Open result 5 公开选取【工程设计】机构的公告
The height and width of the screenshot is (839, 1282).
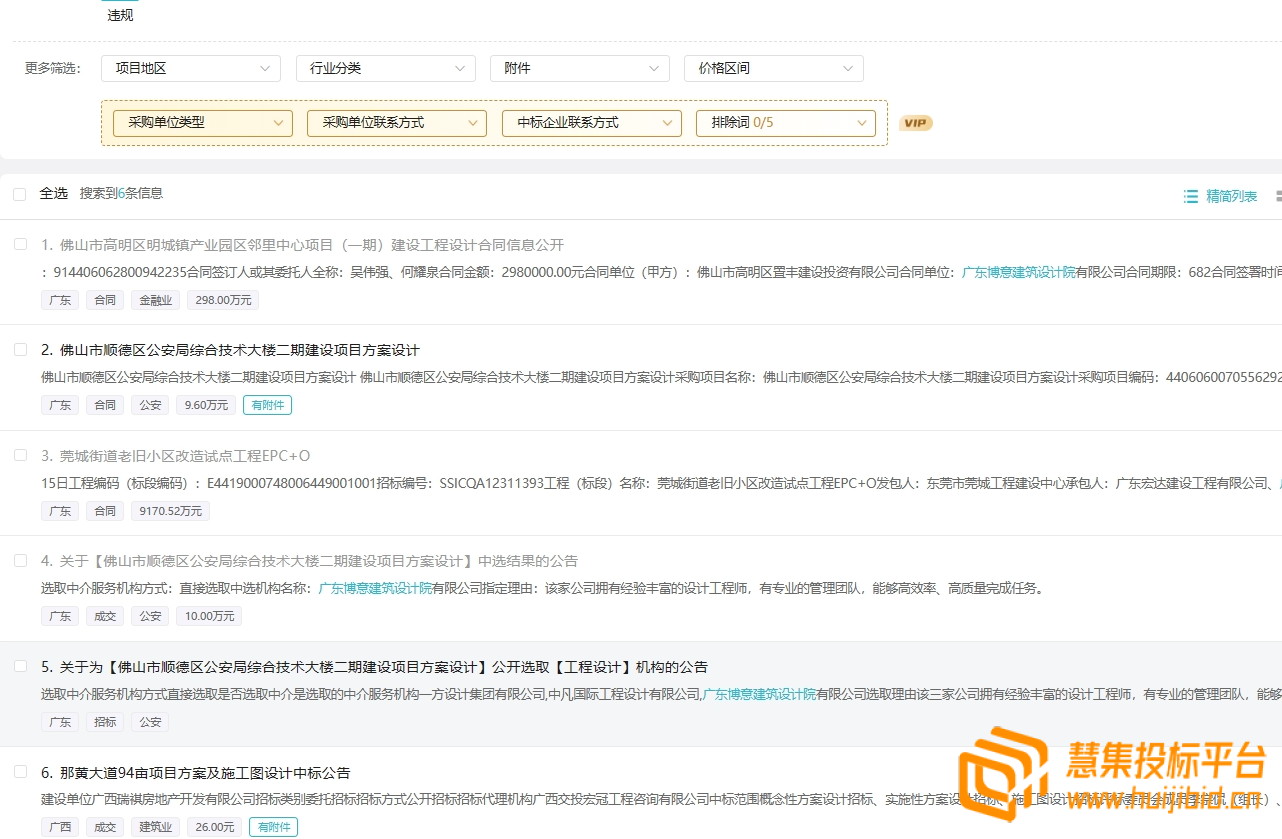tap(374, 667)
